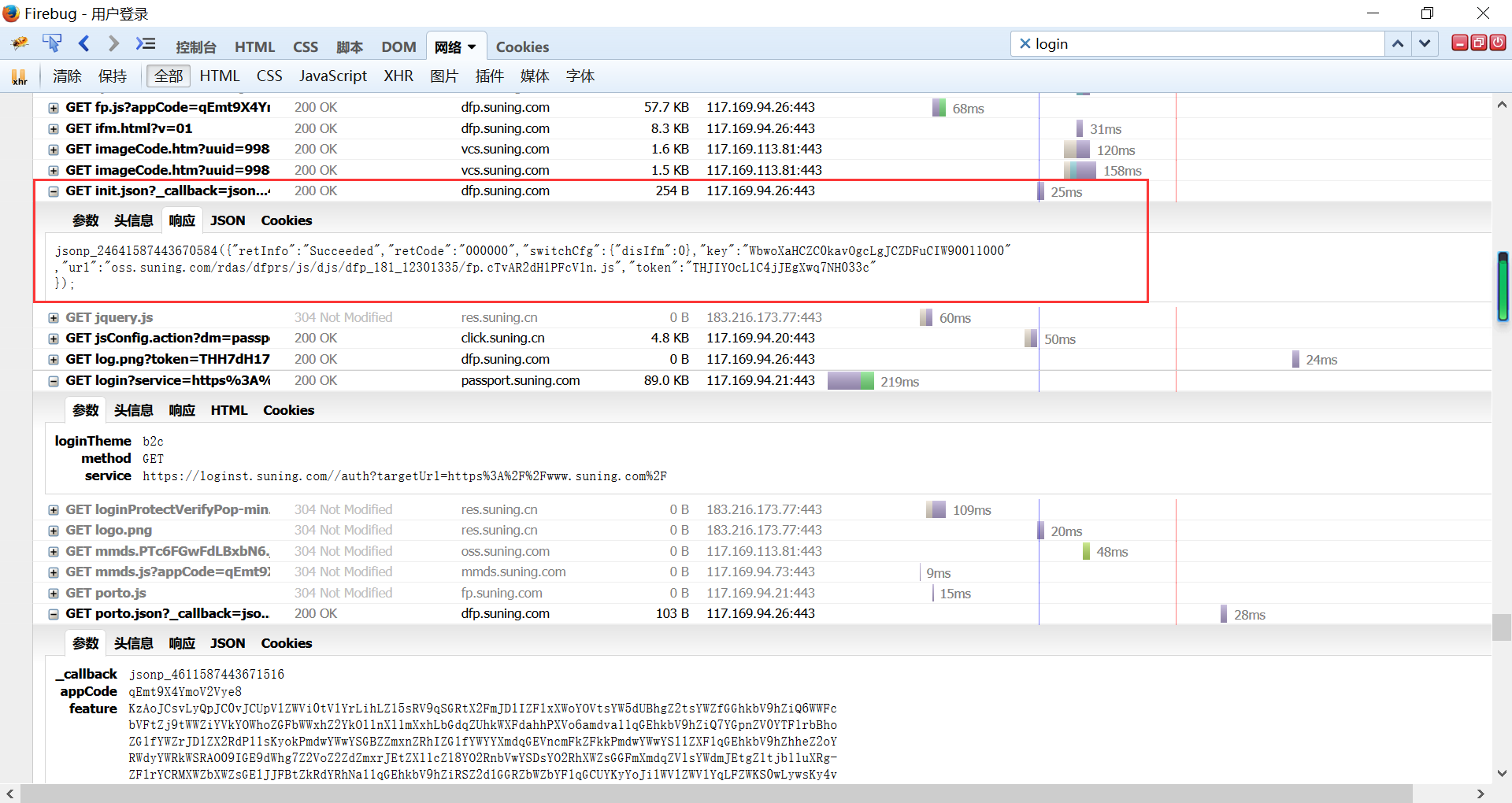Image resolution: width=1512 pixels, height=803 pixels.
Task: Click the login search input field
Action: (x=1197, y=44)
